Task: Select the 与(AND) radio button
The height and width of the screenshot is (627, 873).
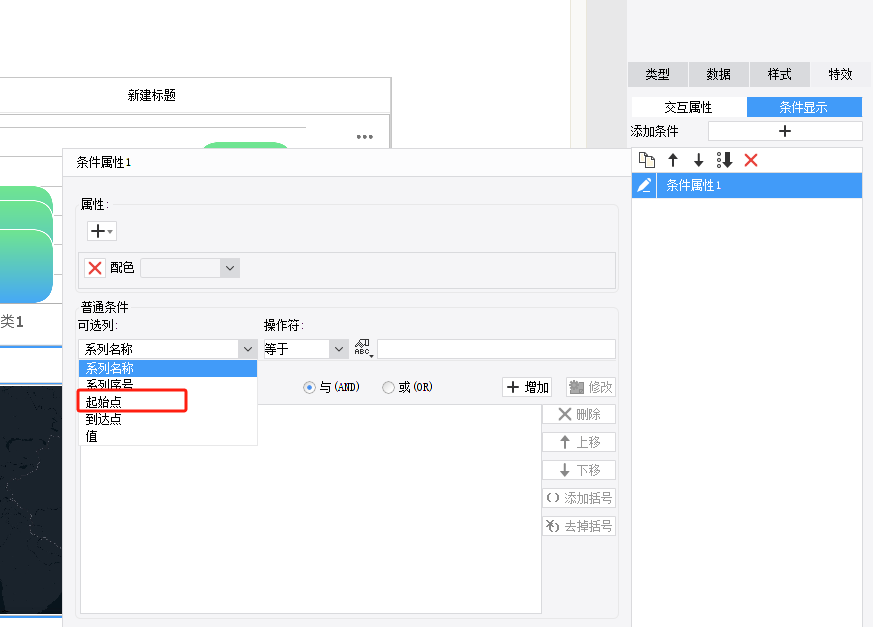Action: pyautogui.click(x=309, y=387)
